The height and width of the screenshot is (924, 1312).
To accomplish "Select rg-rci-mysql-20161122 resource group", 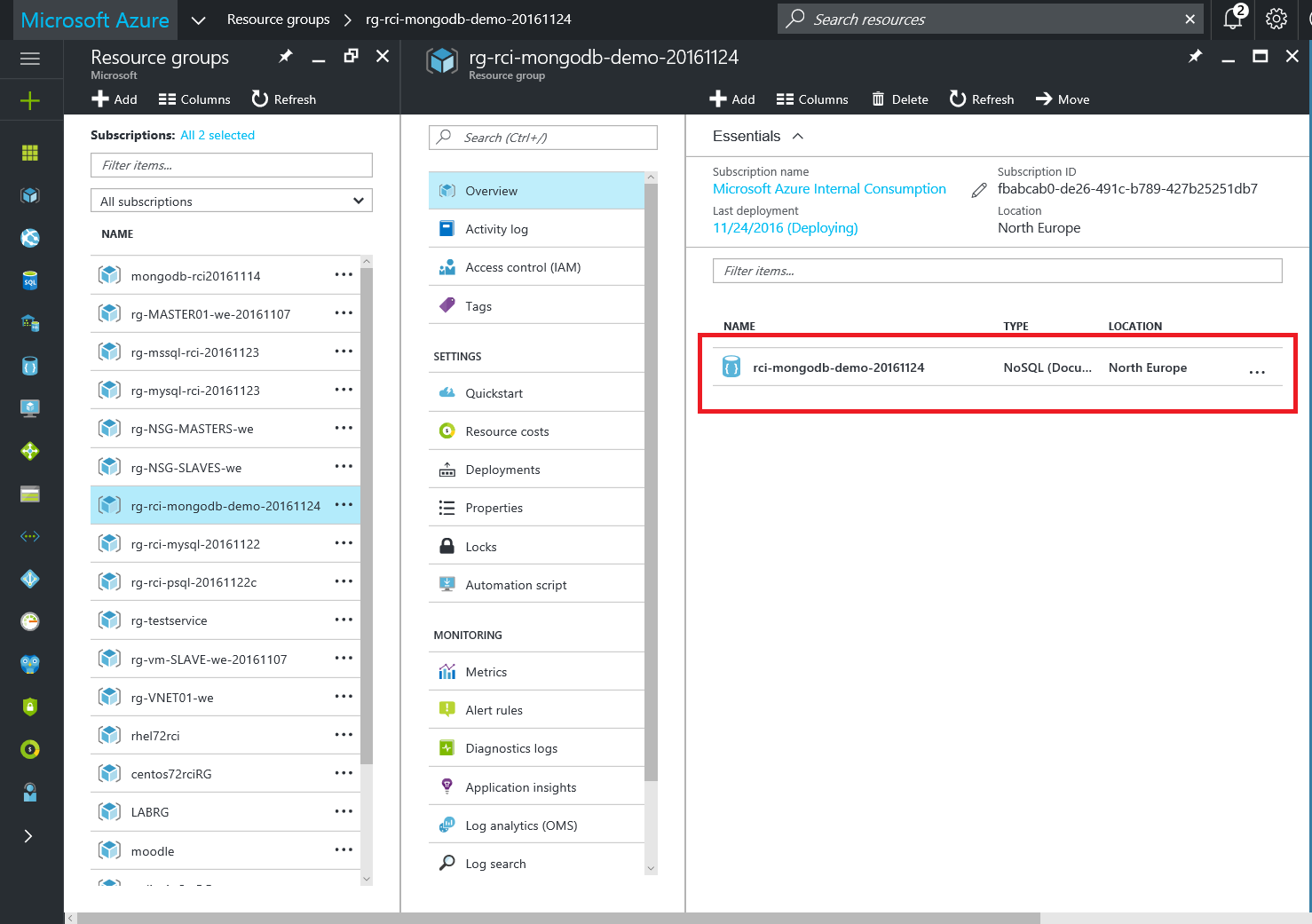I will click(225, 544).
